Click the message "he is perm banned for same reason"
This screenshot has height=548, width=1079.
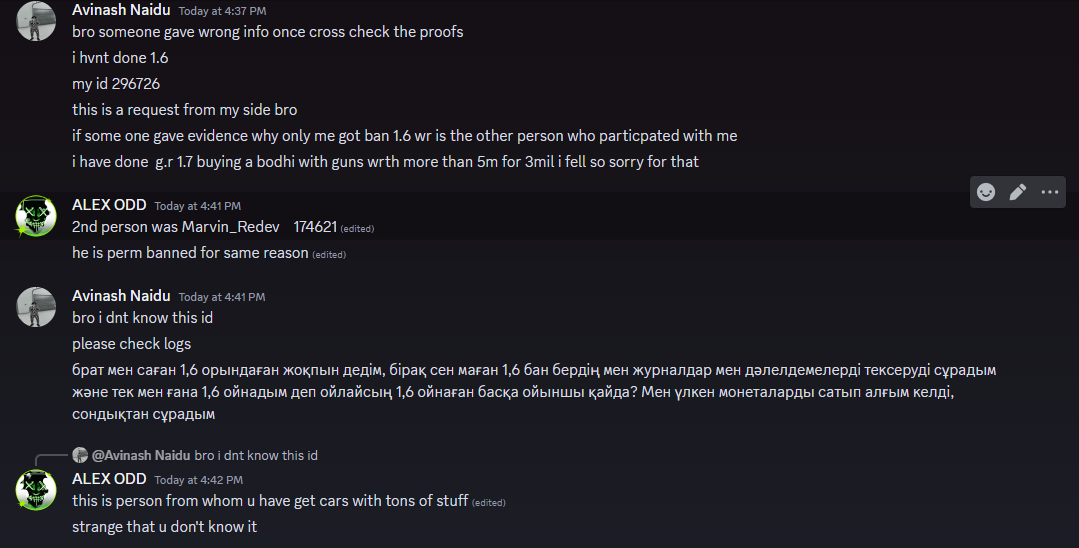[x=190, y=253]
